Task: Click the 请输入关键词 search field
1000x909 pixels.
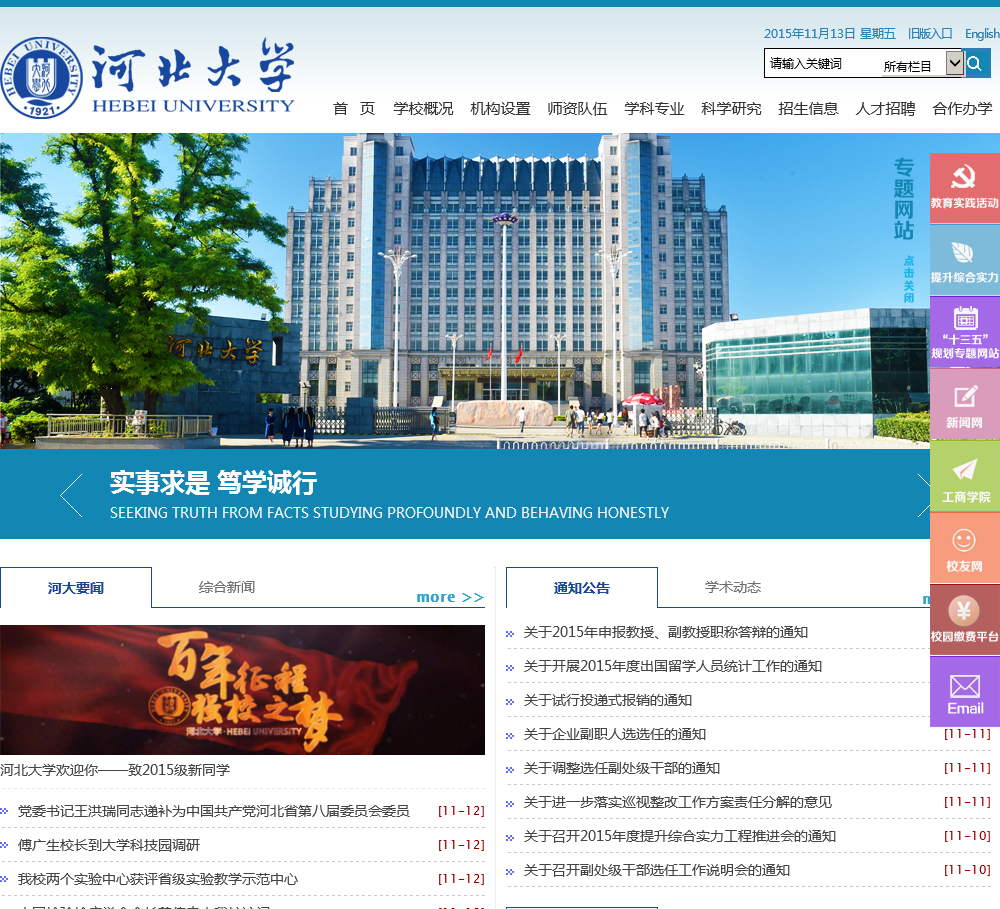Action: 823,64
